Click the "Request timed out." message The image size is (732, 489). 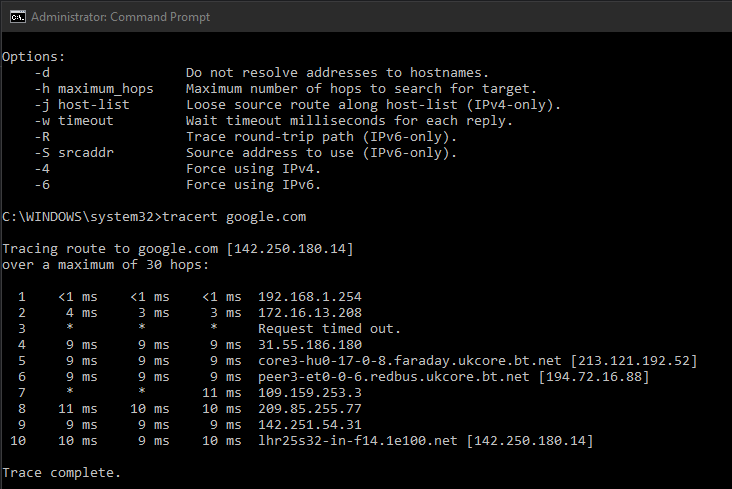(329, 329)
